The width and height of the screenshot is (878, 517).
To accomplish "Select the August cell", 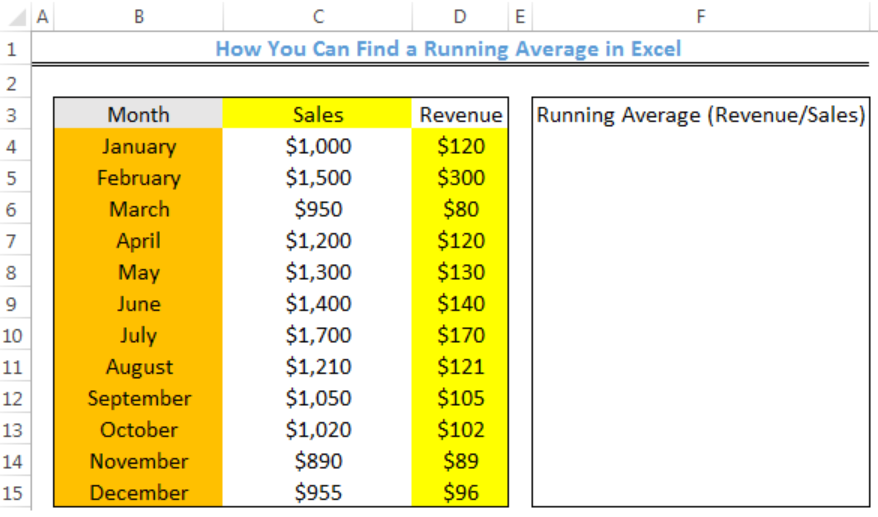I will [138, 367].
